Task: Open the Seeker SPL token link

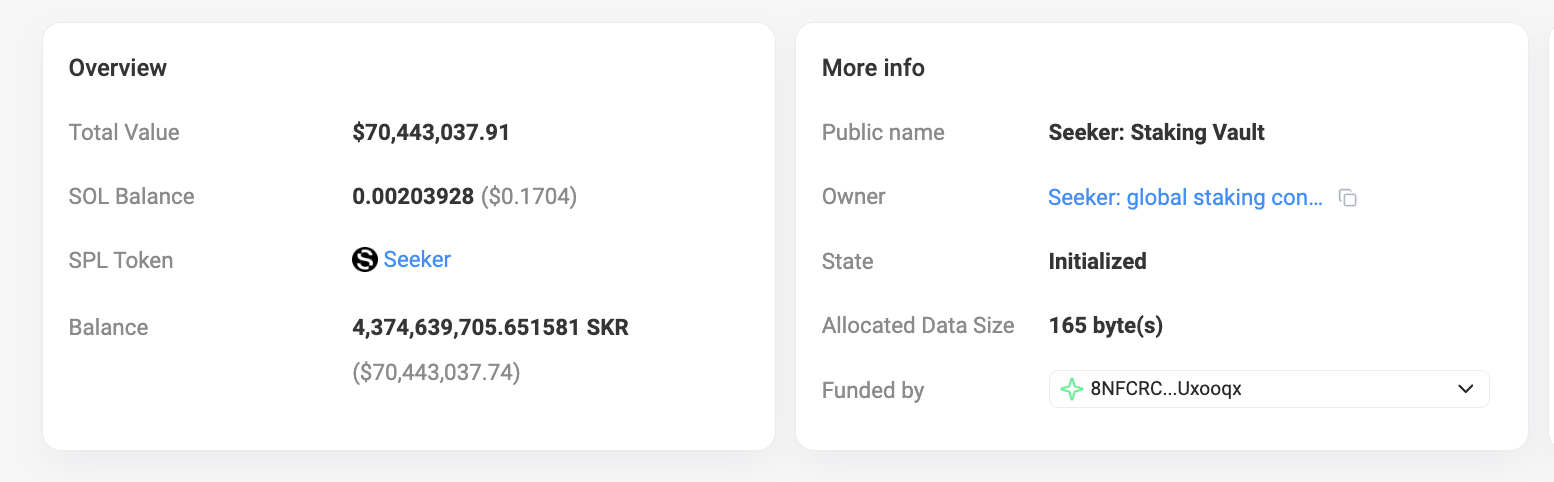Action: pyautogui.click(x=417, y=260)
